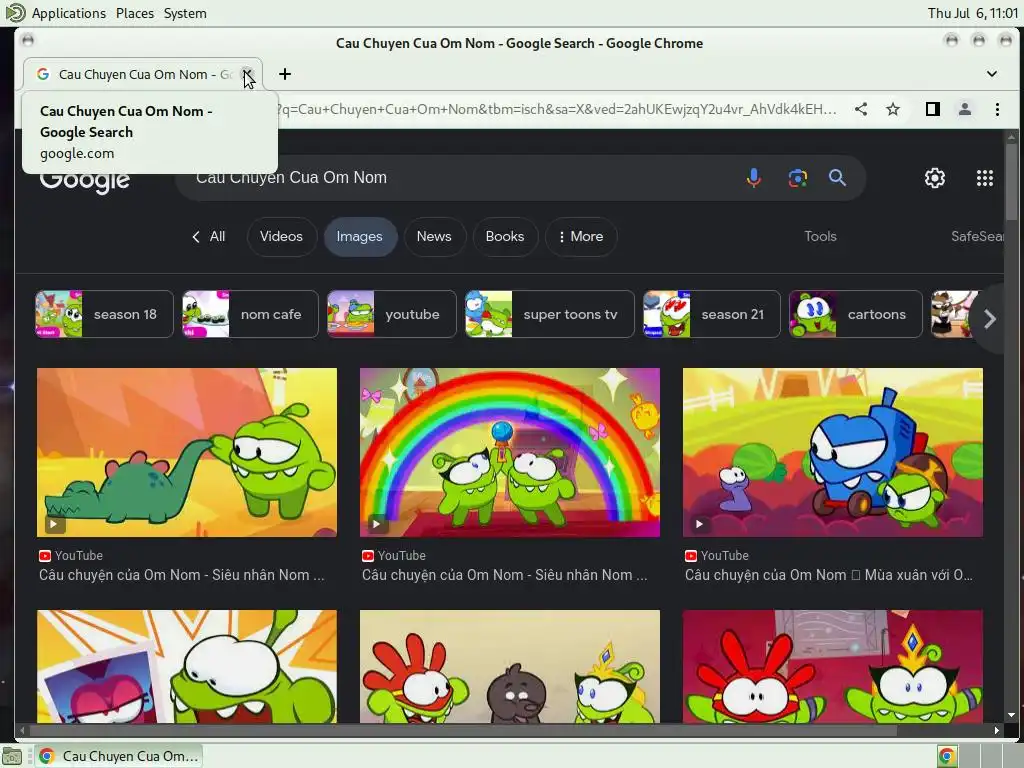The height and width of the screenshot is (768, 1024).
Task: Switch to Books results
Action: [x=505, y=236]
